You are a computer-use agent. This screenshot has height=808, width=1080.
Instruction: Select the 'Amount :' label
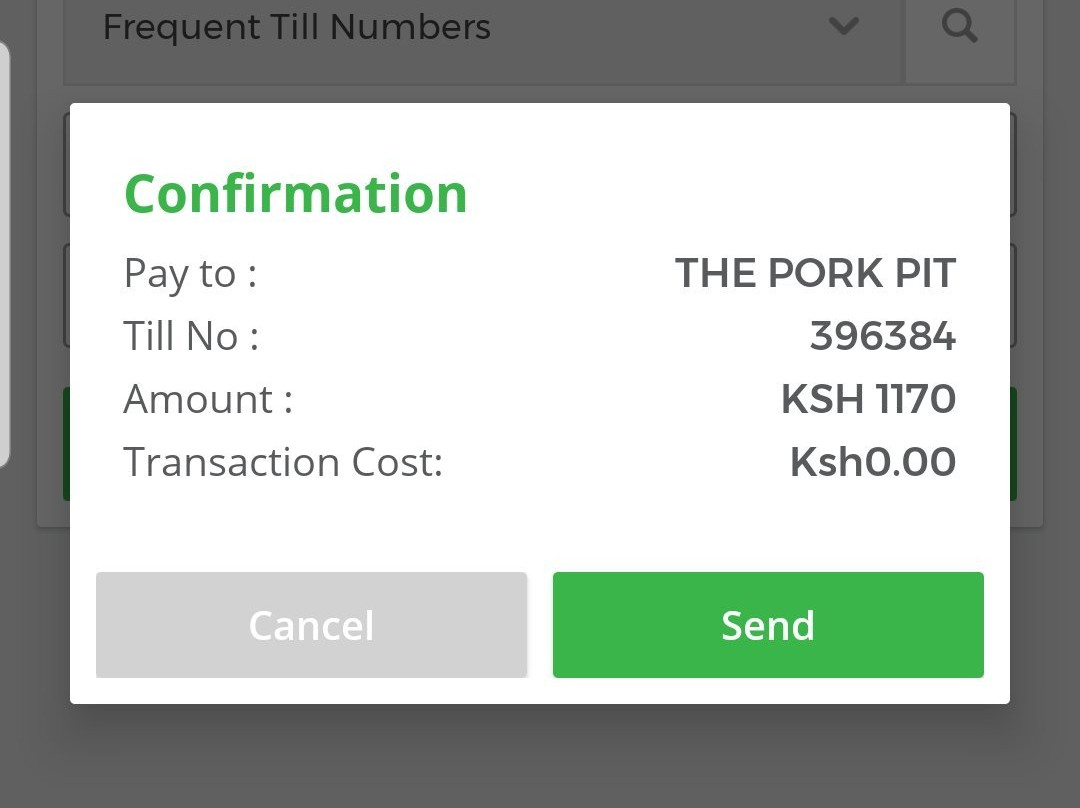tap(208, 399)
